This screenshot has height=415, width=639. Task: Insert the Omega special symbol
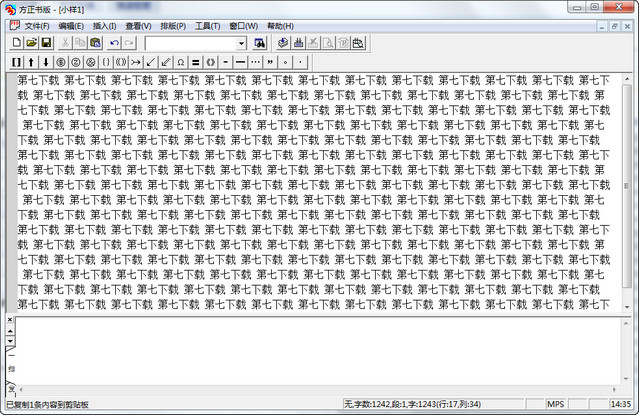[x=181, y=62]
